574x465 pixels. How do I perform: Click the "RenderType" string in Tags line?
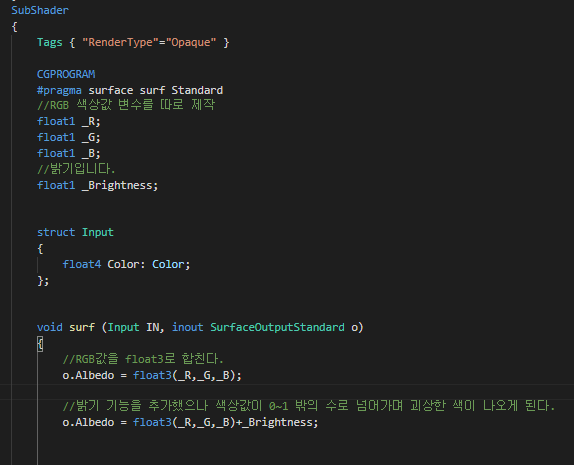click(x=120, y=42)
